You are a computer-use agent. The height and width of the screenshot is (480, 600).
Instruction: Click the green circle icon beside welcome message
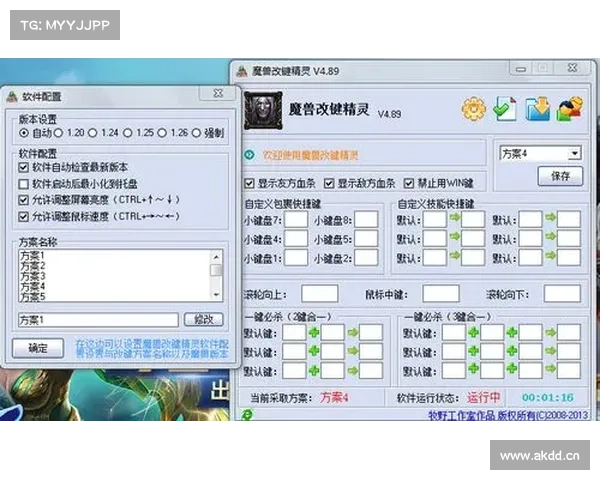(249, 155)
